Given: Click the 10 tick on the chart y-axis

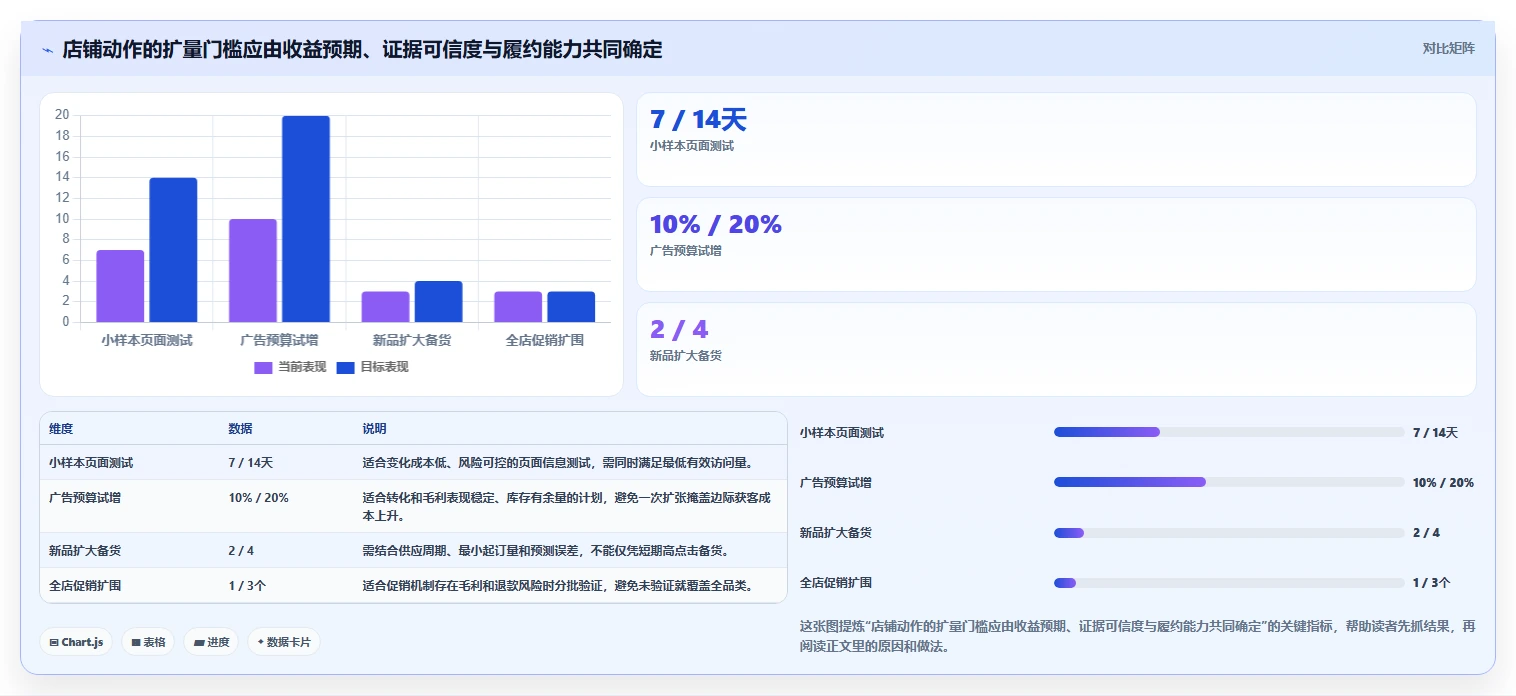Looking at the screenshot, I should [62, 219].
